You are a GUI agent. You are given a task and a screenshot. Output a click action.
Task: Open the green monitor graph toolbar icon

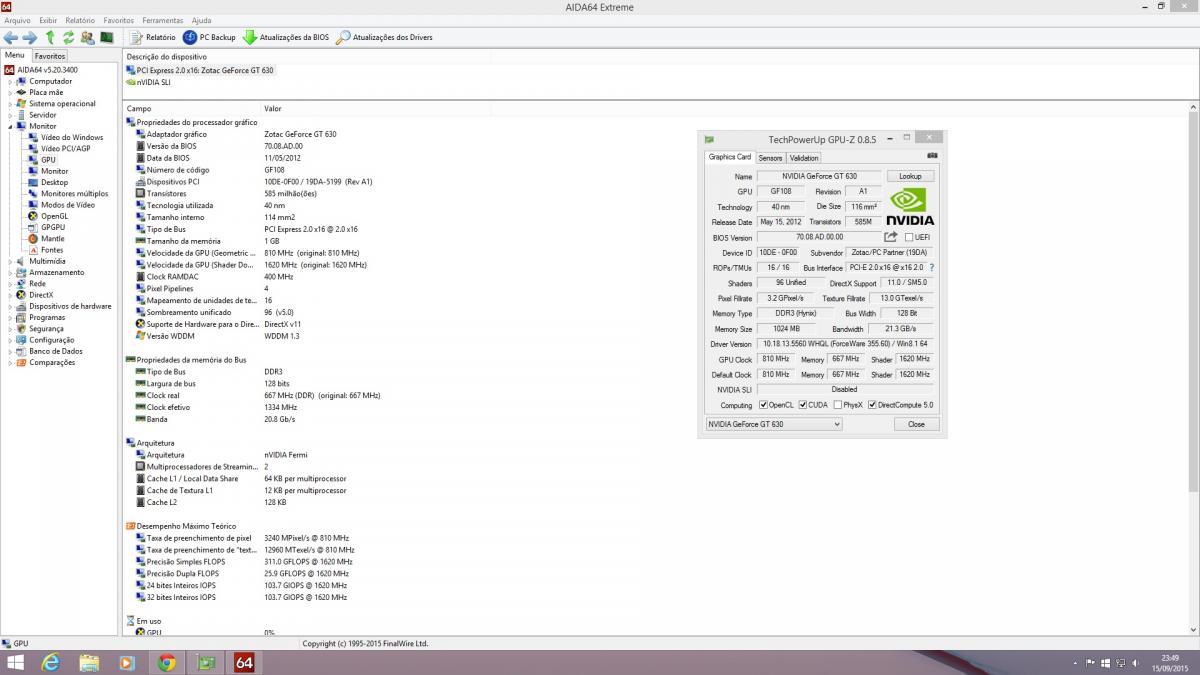point(106,37)
